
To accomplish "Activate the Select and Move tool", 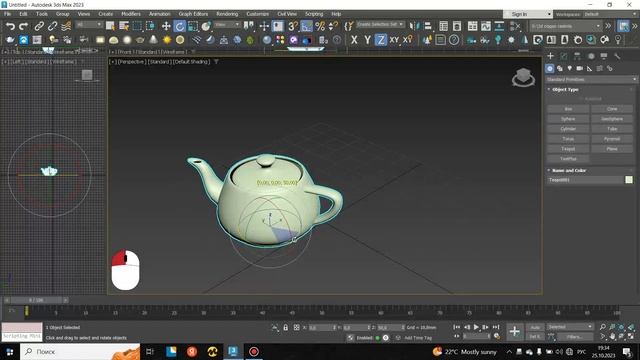I will pos(166,26).
